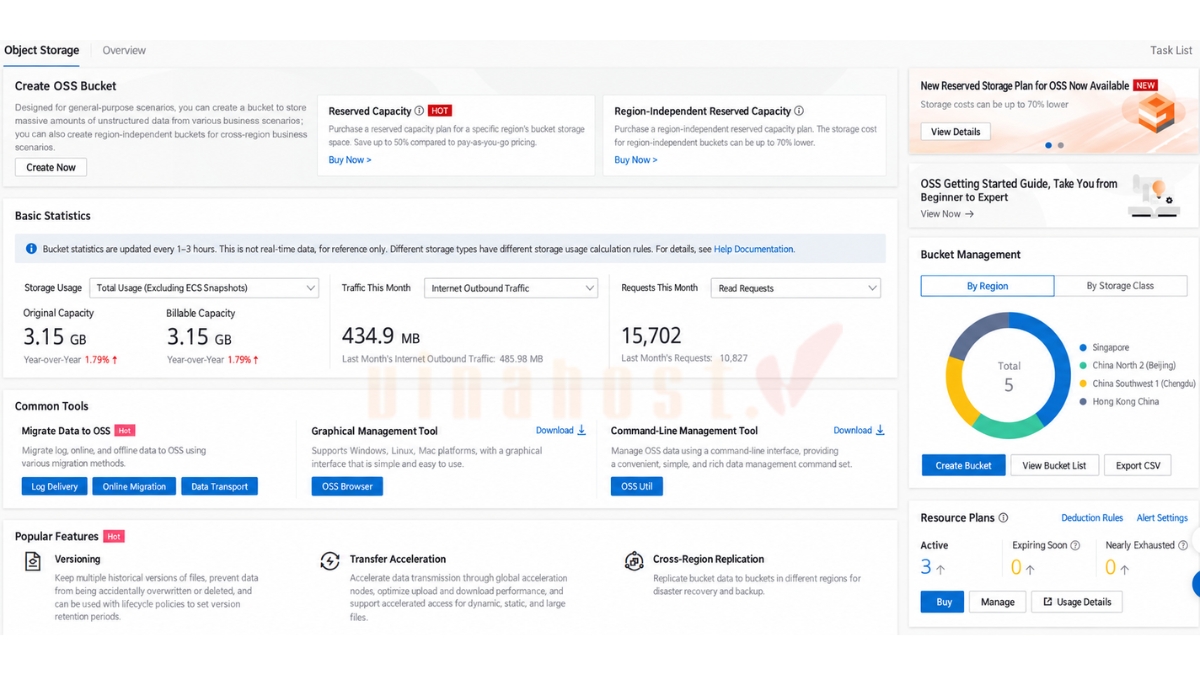Viewport: 1200px width, 675px height.
Task: Open the Storage Usage dropdown
Action: coord(204,288)
